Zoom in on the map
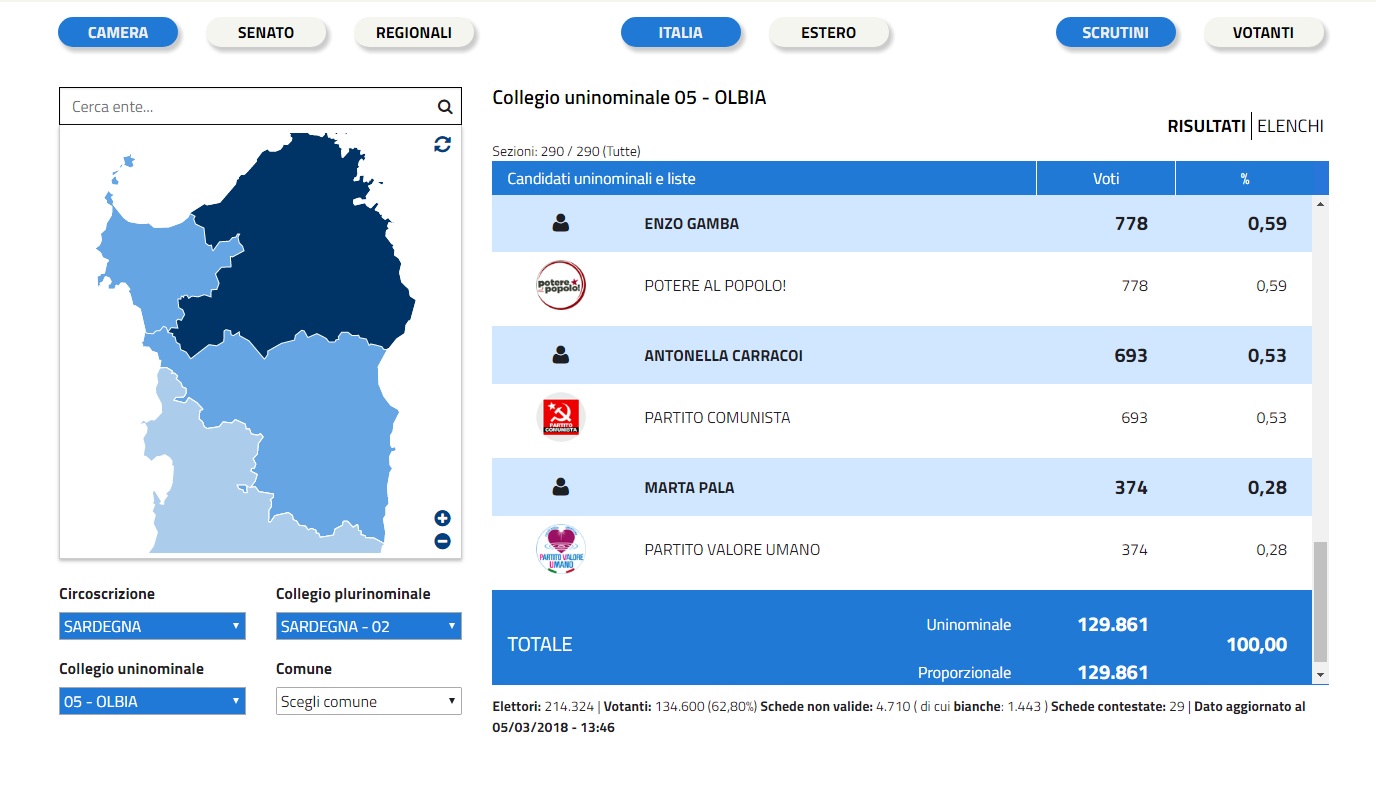The image size is (1376, 803). click(x=442, y=518)
